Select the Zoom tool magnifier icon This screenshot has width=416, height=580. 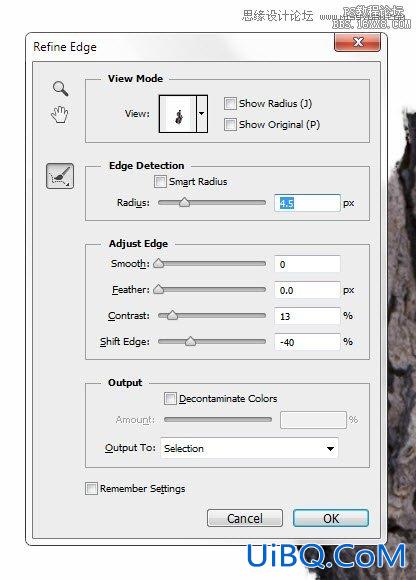click(61, 88)
